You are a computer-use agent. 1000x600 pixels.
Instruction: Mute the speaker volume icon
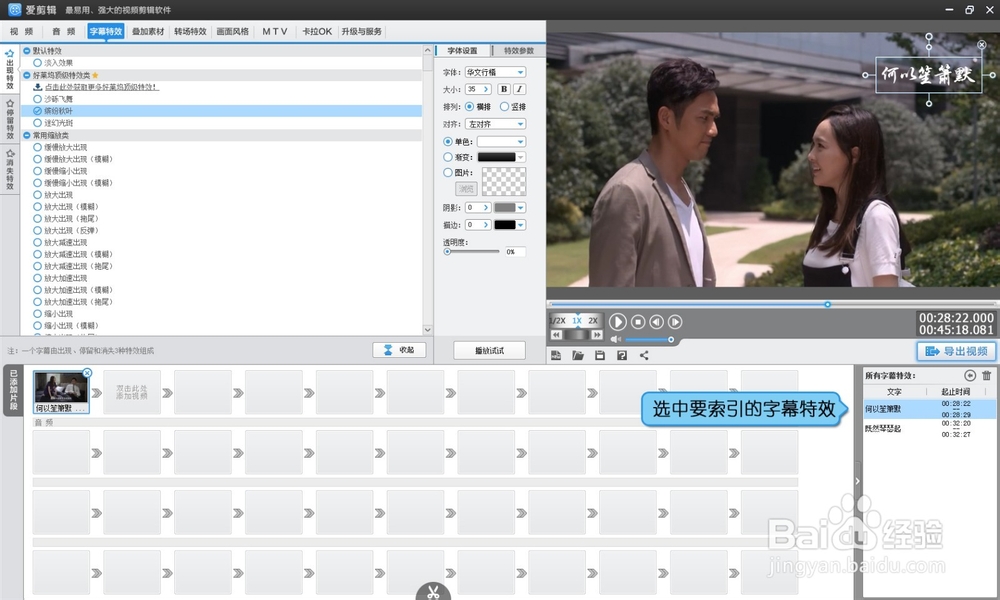point(615,339)
